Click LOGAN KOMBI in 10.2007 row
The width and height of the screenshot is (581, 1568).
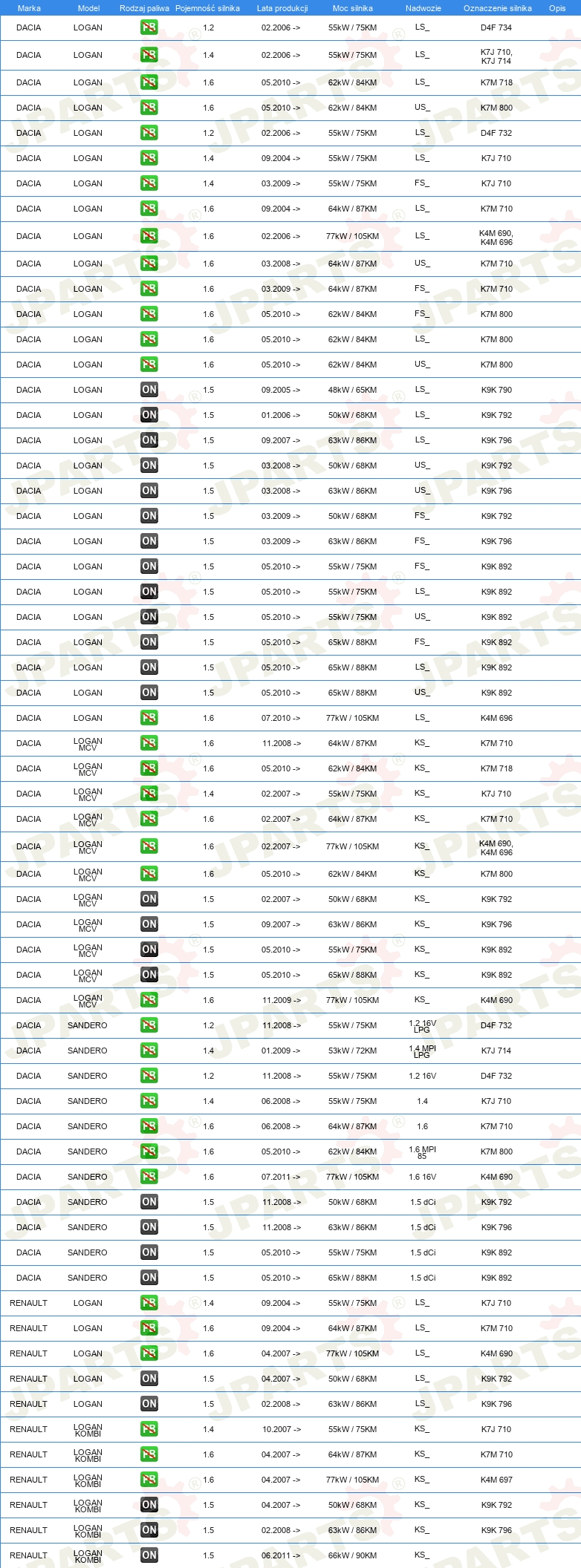88,1430
